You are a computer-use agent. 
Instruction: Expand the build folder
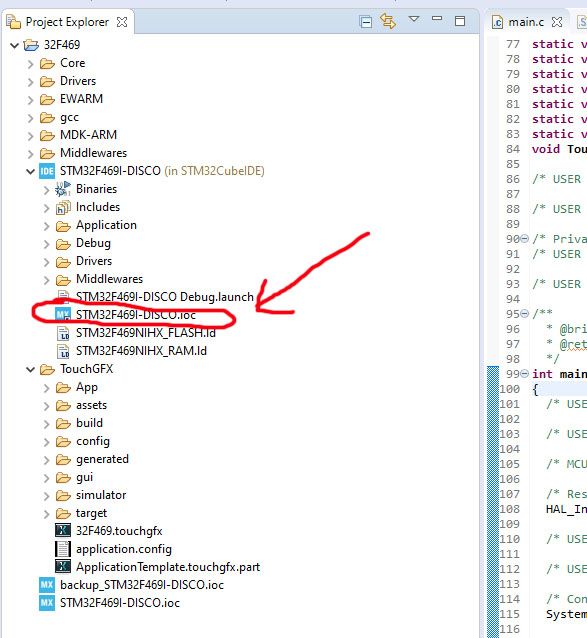[46, 424]
